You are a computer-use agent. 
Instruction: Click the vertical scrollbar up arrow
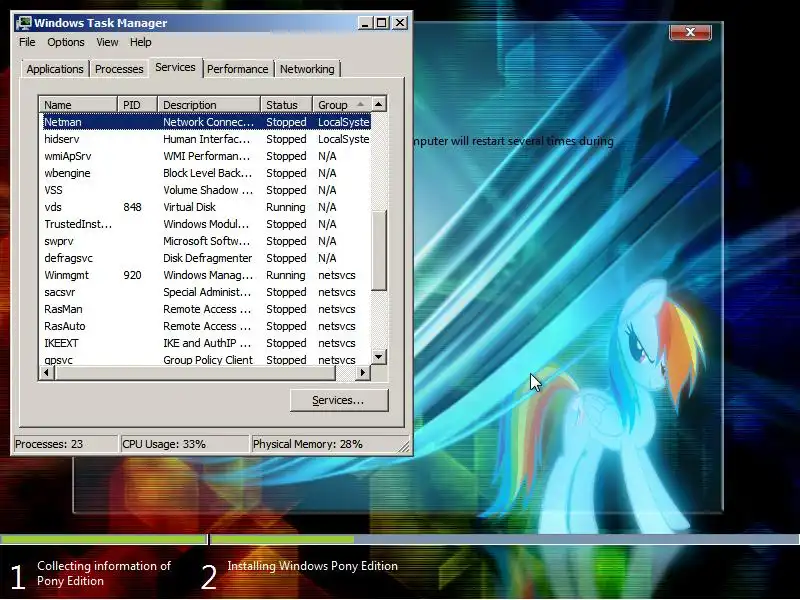tap(379, 105)
